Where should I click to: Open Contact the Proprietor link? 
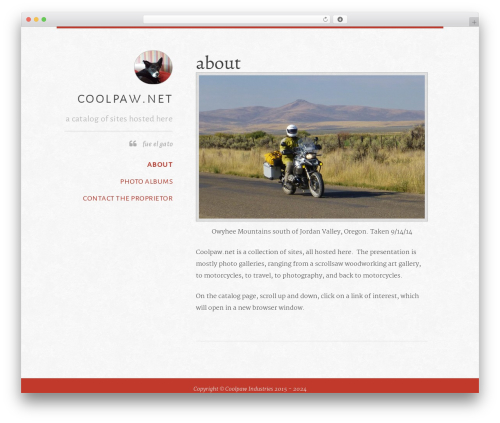pos(128,199)
